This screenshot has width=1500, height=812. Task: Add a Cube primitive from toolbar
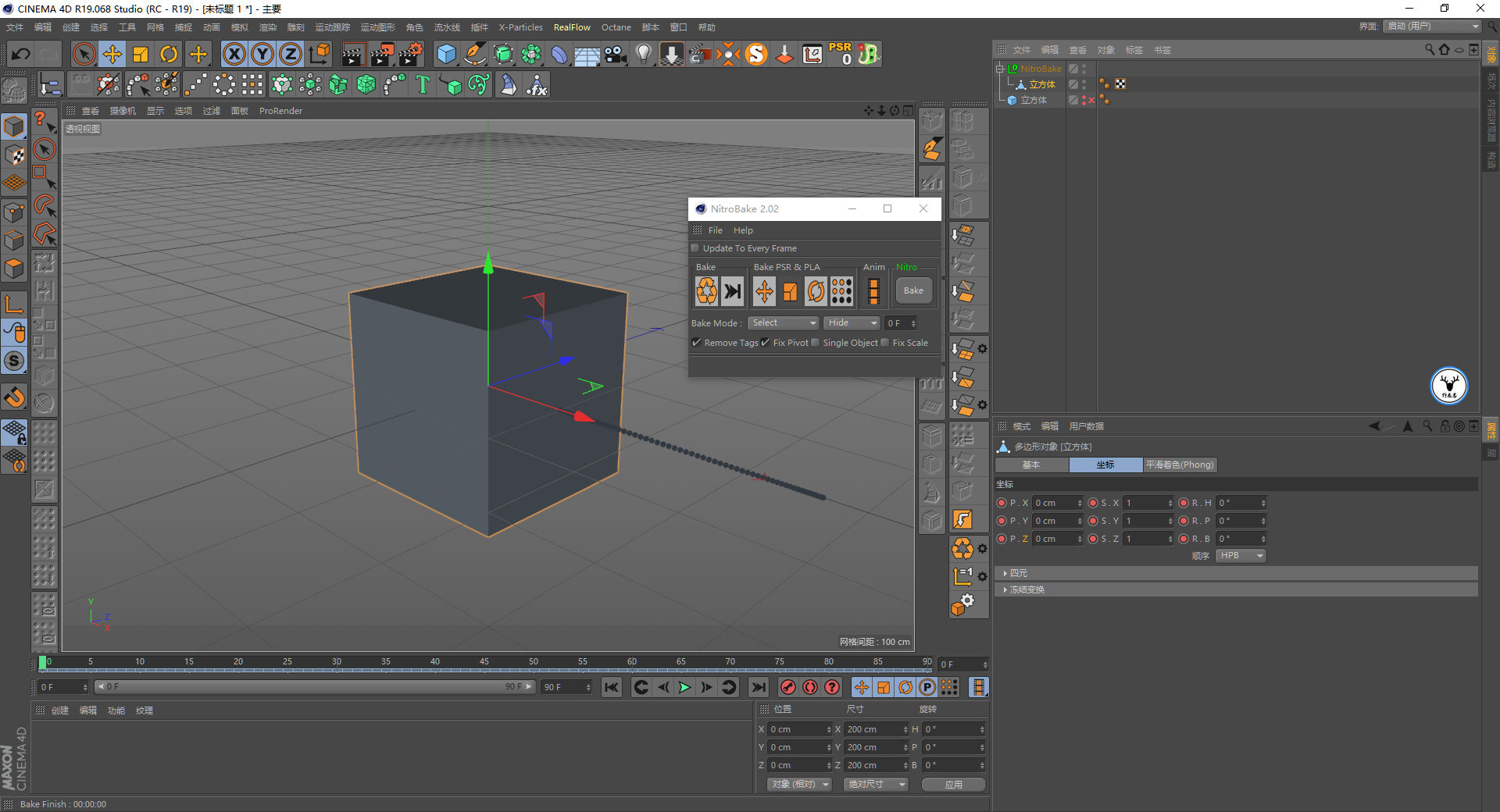[x=446, y=54]
